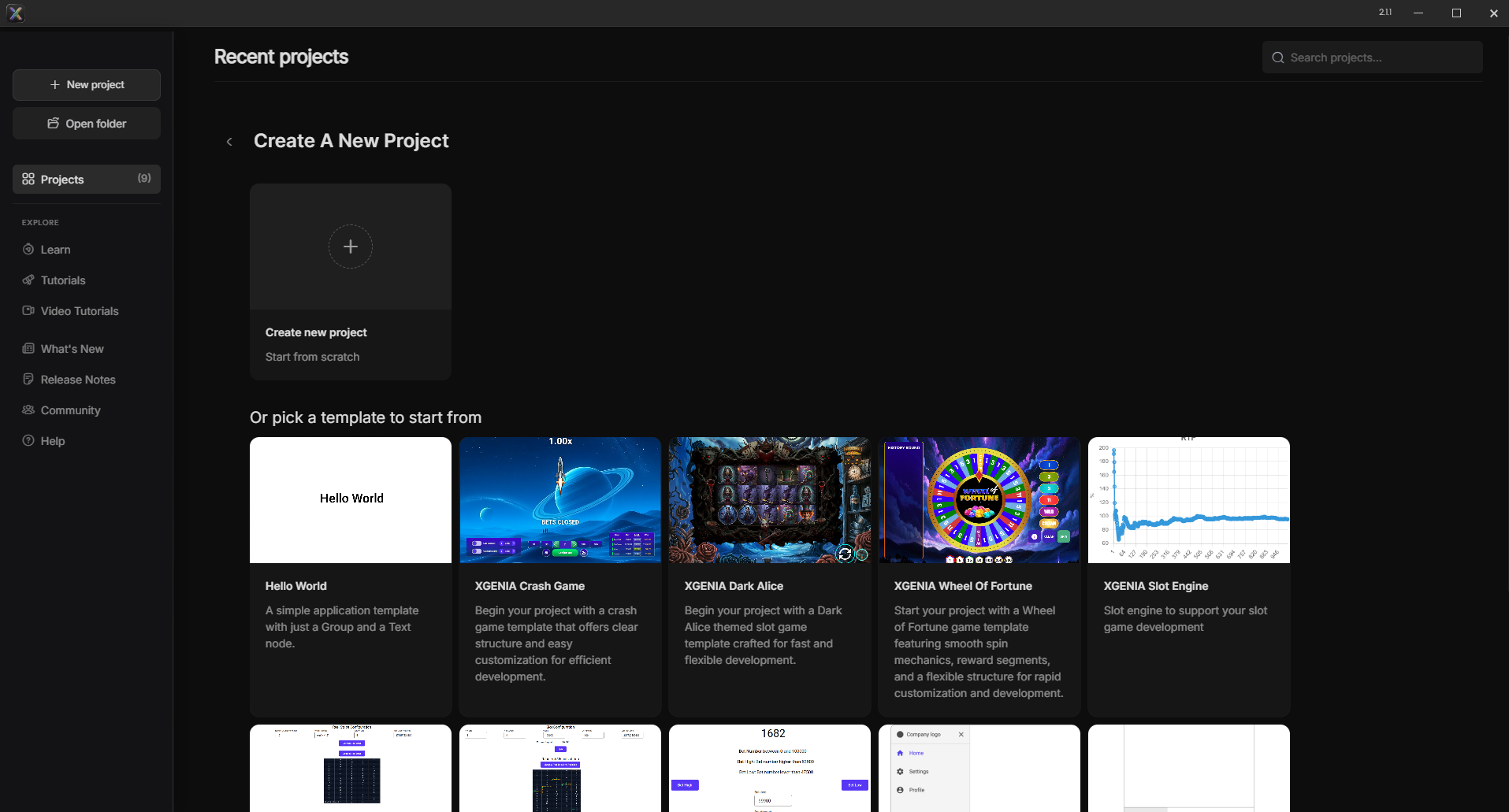Image resolution: width=1509 pixels, height=812 pixels.
Task: Click the XGENIA app logo icon
Action: [x=15, y=13]
